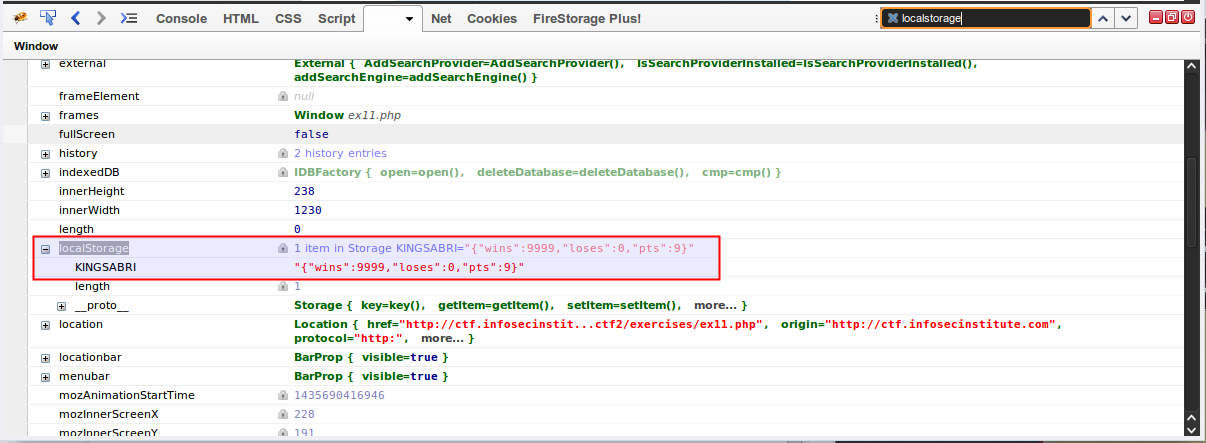Go back with the blue left arrow

76,18
